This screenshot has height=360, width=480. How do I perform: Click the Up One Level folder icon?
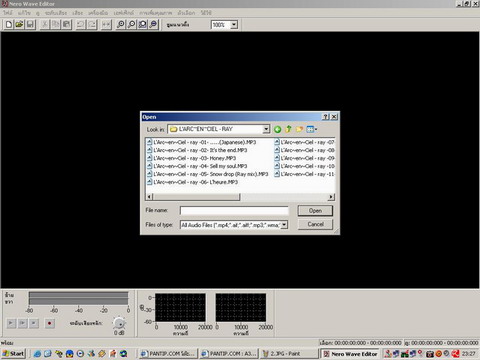click(x=288, y=129)
